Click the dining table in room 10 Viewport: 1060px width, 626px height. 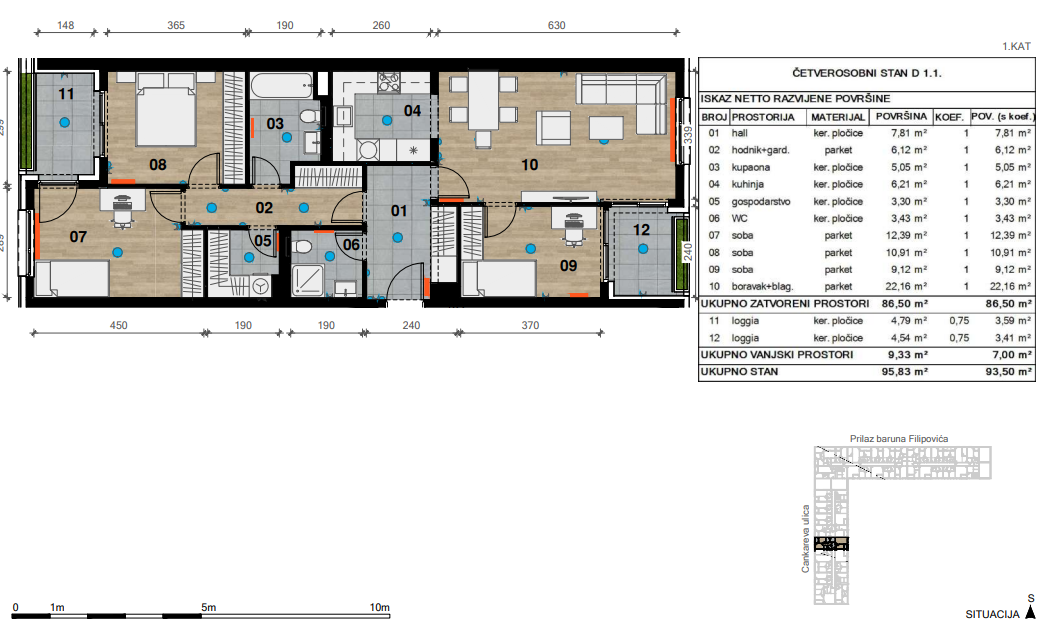[x=484, y=101]
